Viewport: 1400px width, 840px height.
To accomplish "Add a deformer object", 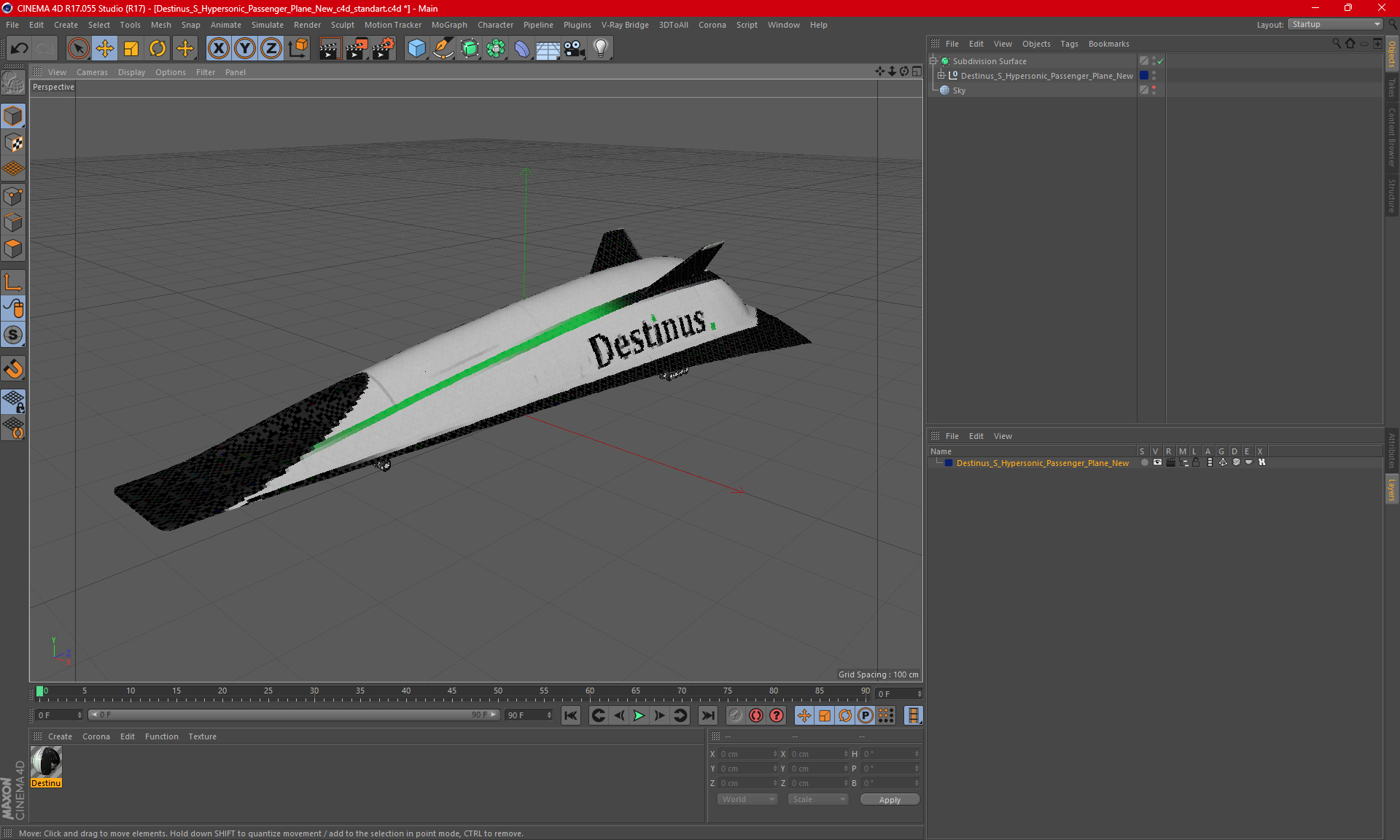I will [522, 49].
